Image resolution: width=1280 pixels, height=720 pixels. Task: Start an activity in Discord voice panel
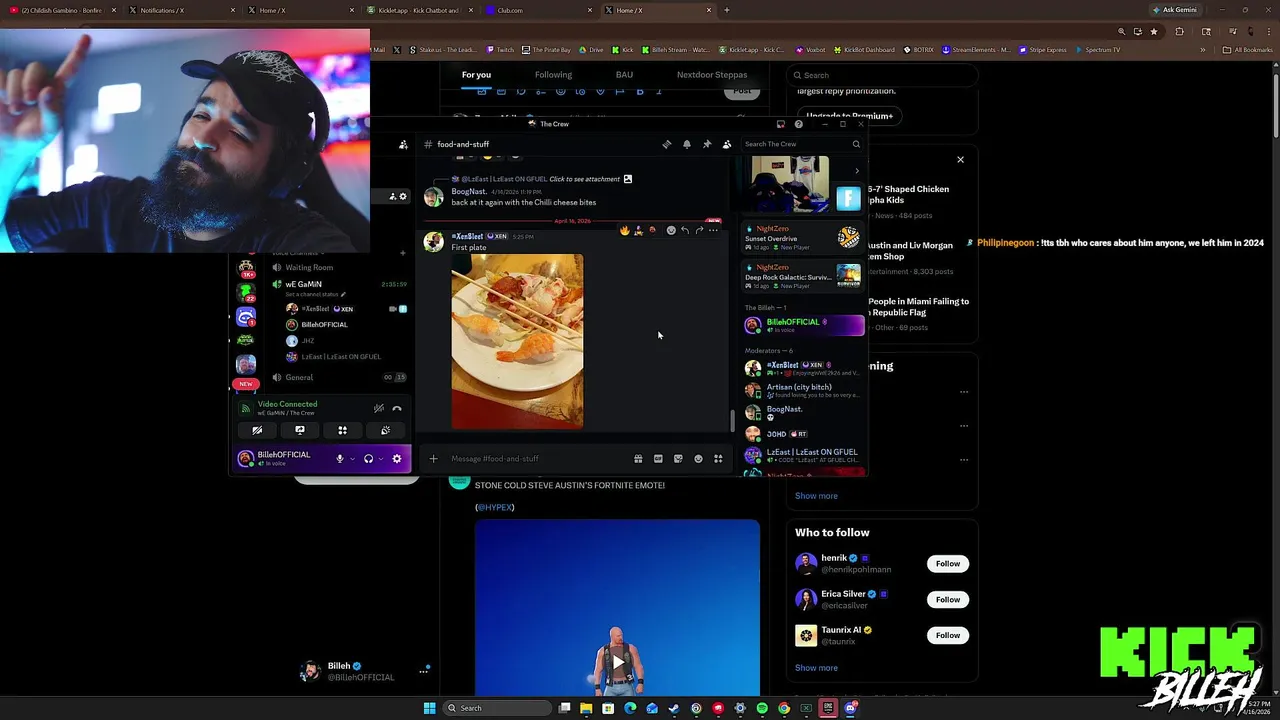click(342, 430)
